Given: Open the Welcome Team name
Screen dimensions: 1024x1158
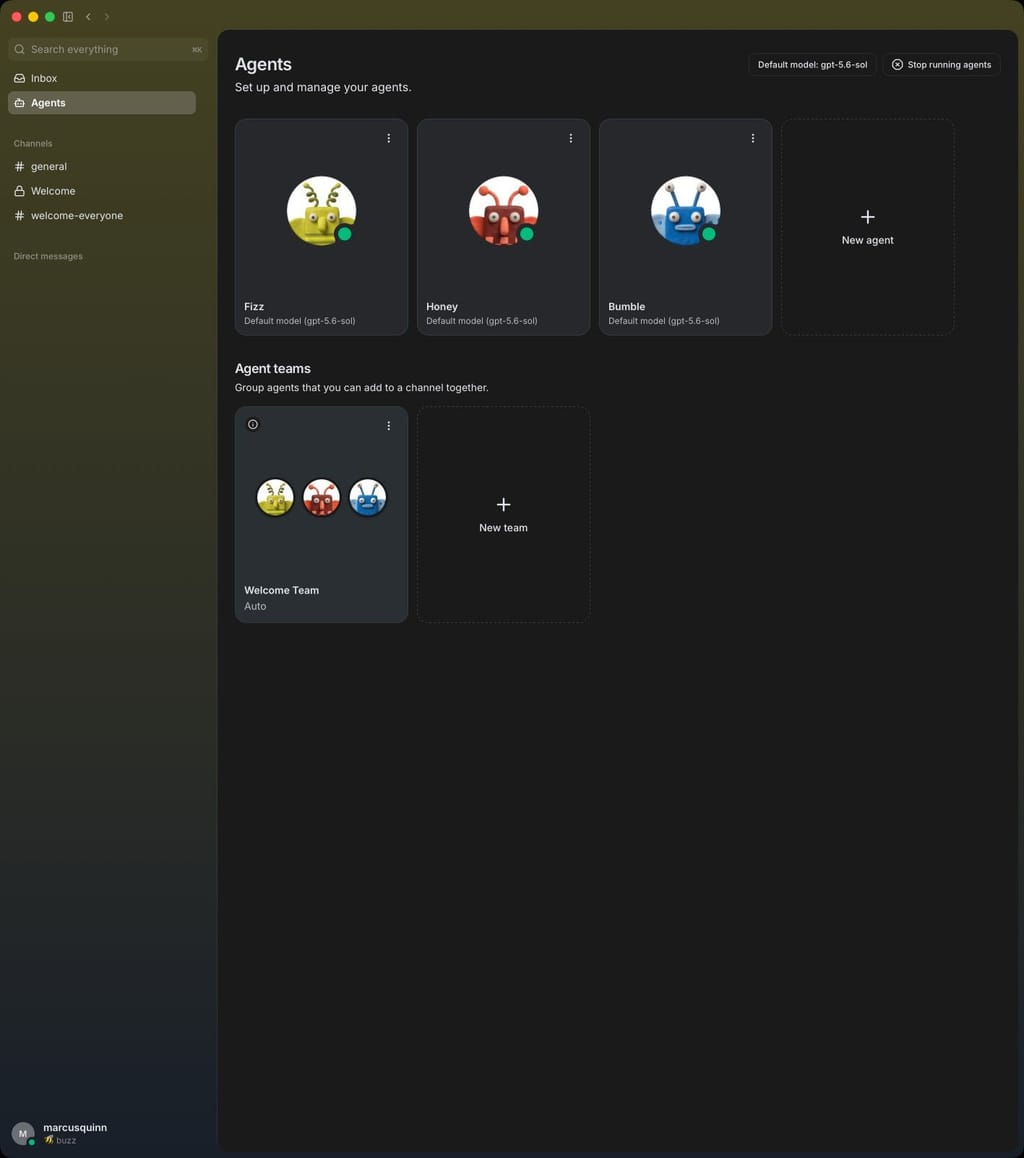Looking at the screenshot, I should coord(281,590).
